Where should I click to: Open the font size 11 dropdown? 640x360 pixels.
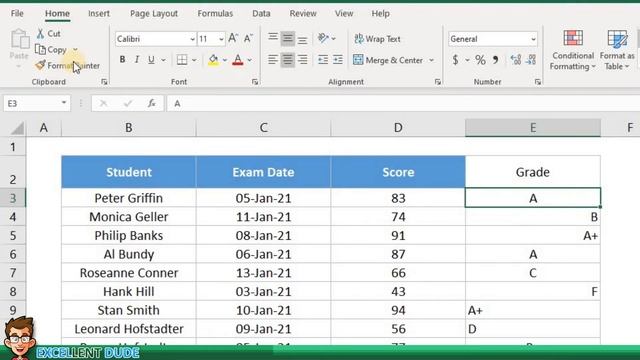221,39
